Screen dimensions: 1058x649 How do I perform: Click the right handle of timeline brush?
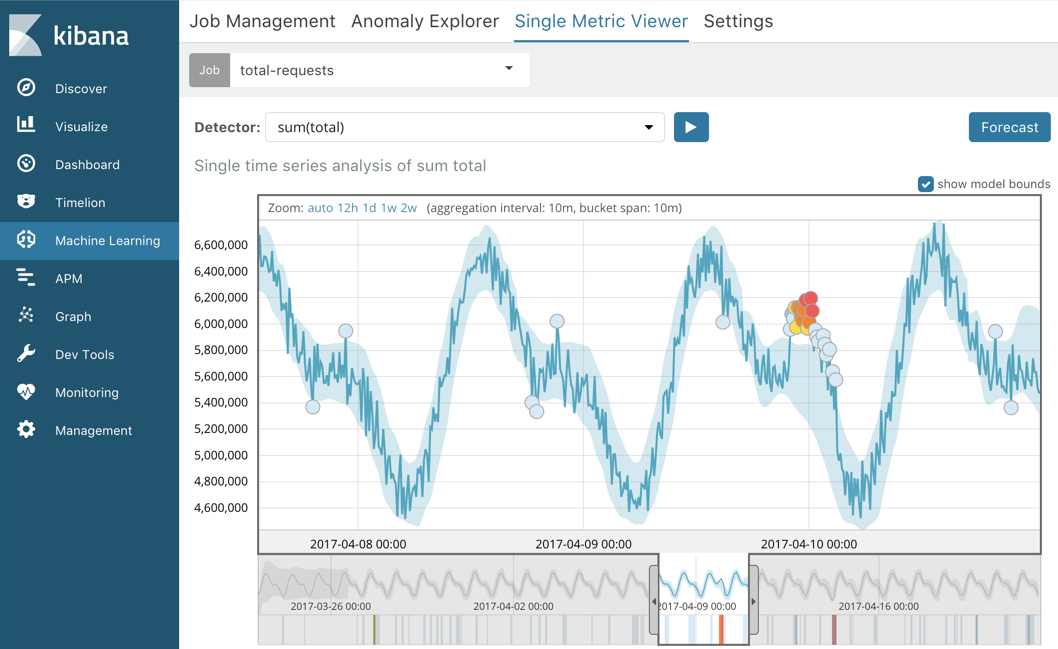753,601
